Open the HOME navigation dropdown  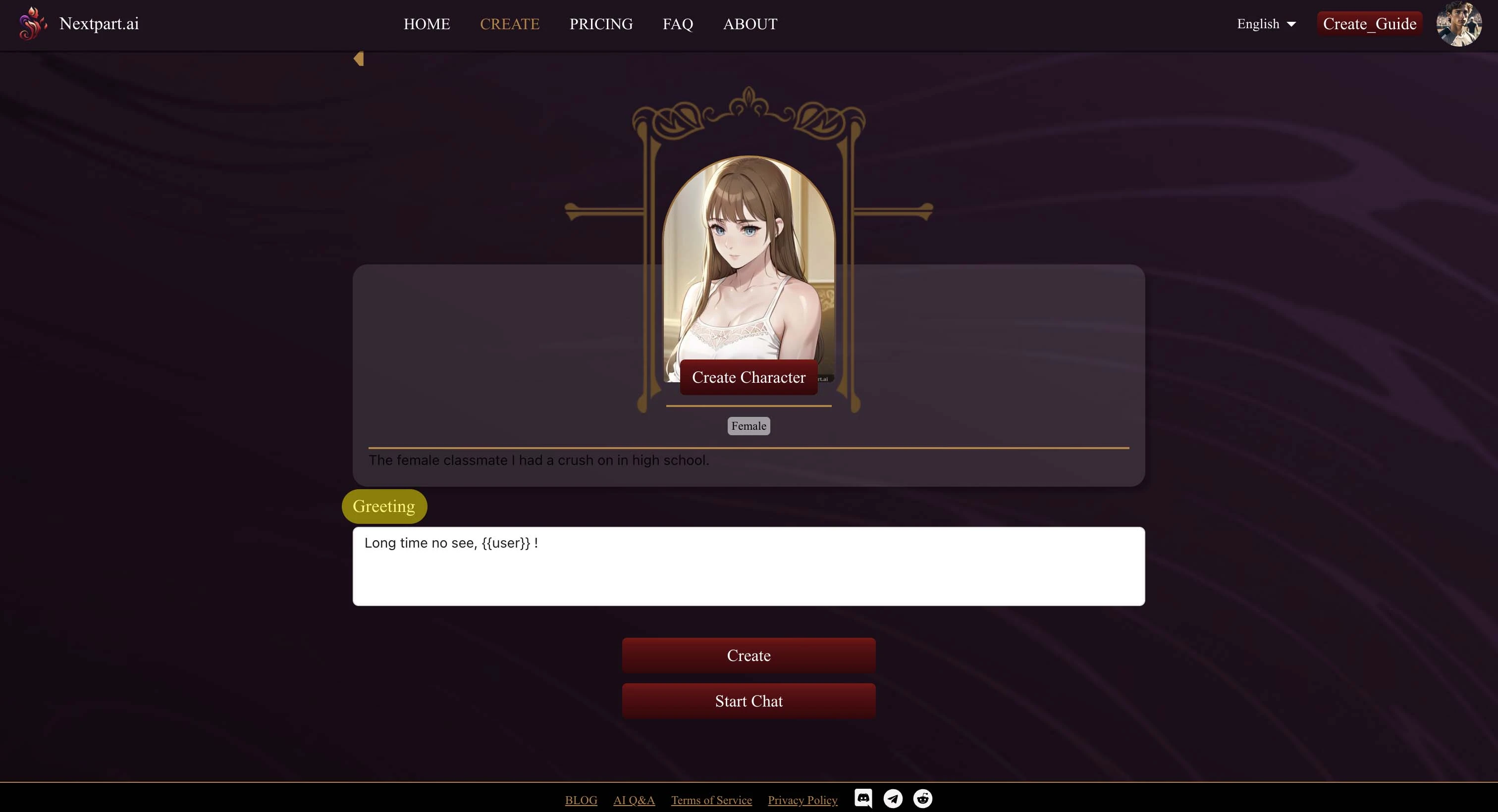(x=427, y=24)
